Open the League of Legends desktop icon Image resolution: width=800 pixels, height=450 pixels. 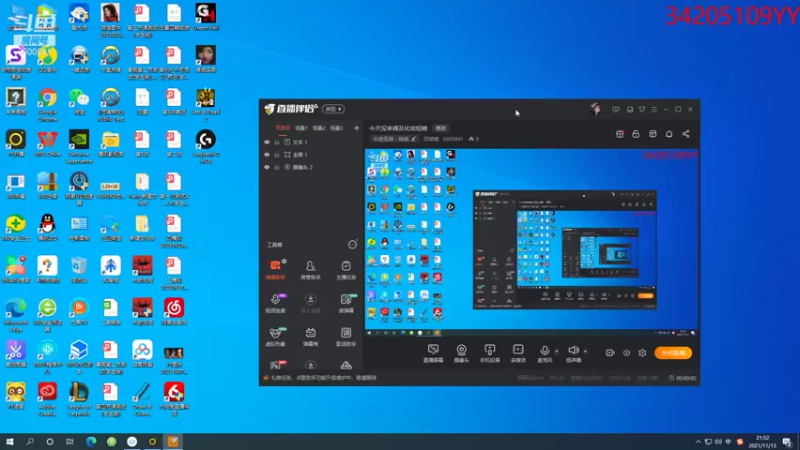(x=79, y=398)
